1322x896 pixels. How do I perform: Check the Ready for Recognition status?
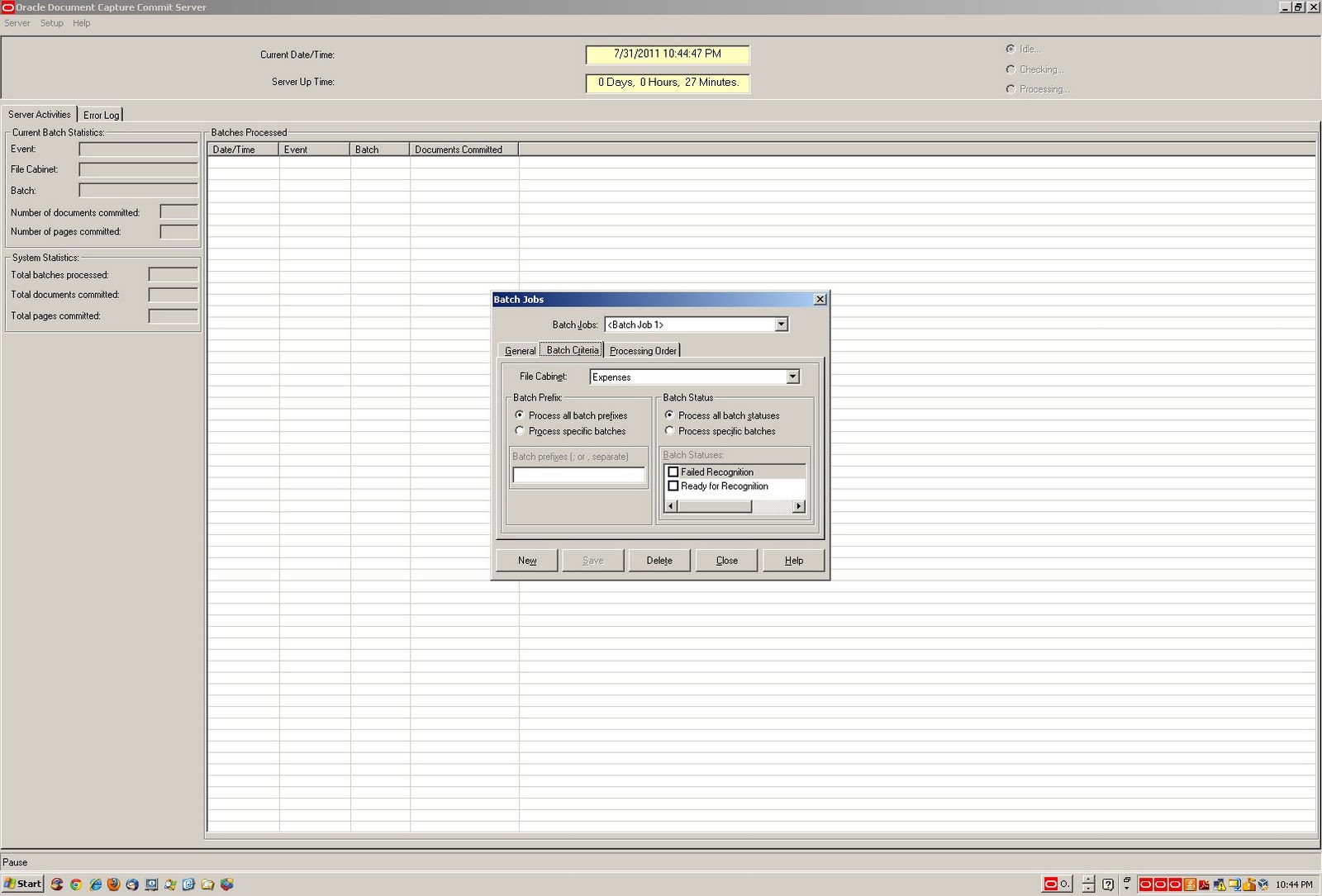pyautogui.click(x=674, y=486)
